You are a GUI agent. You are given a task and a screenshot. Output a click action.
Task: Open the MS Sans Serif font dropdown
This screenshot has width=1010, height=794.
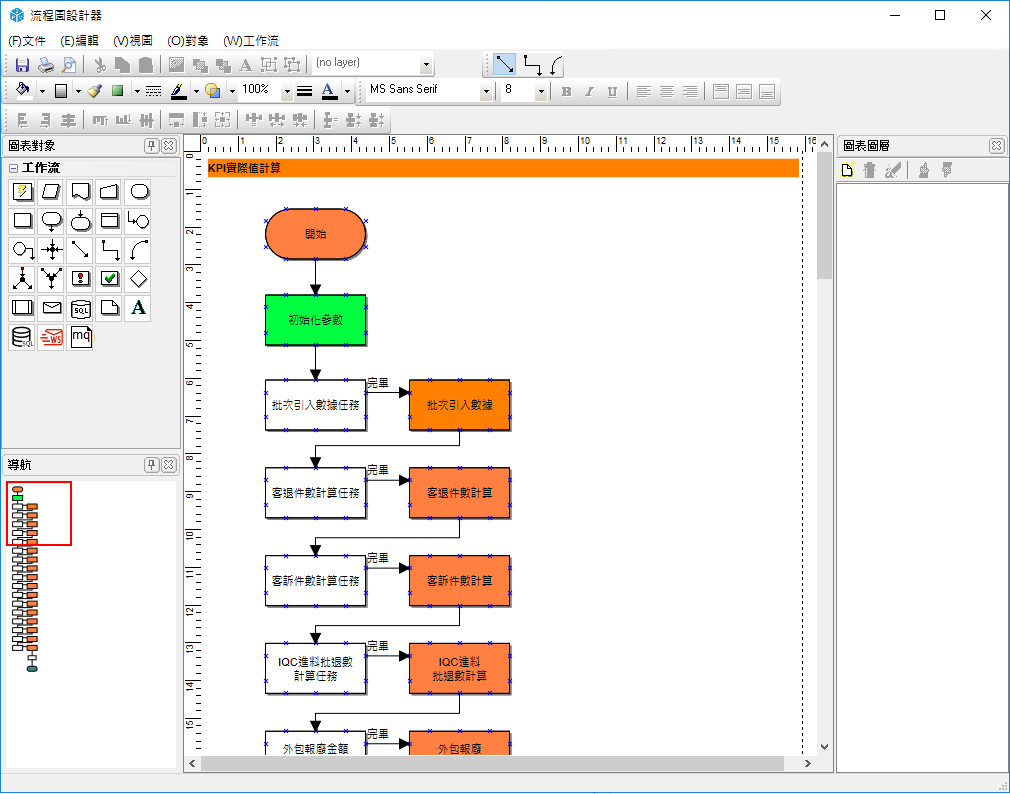tap(486, 91)
